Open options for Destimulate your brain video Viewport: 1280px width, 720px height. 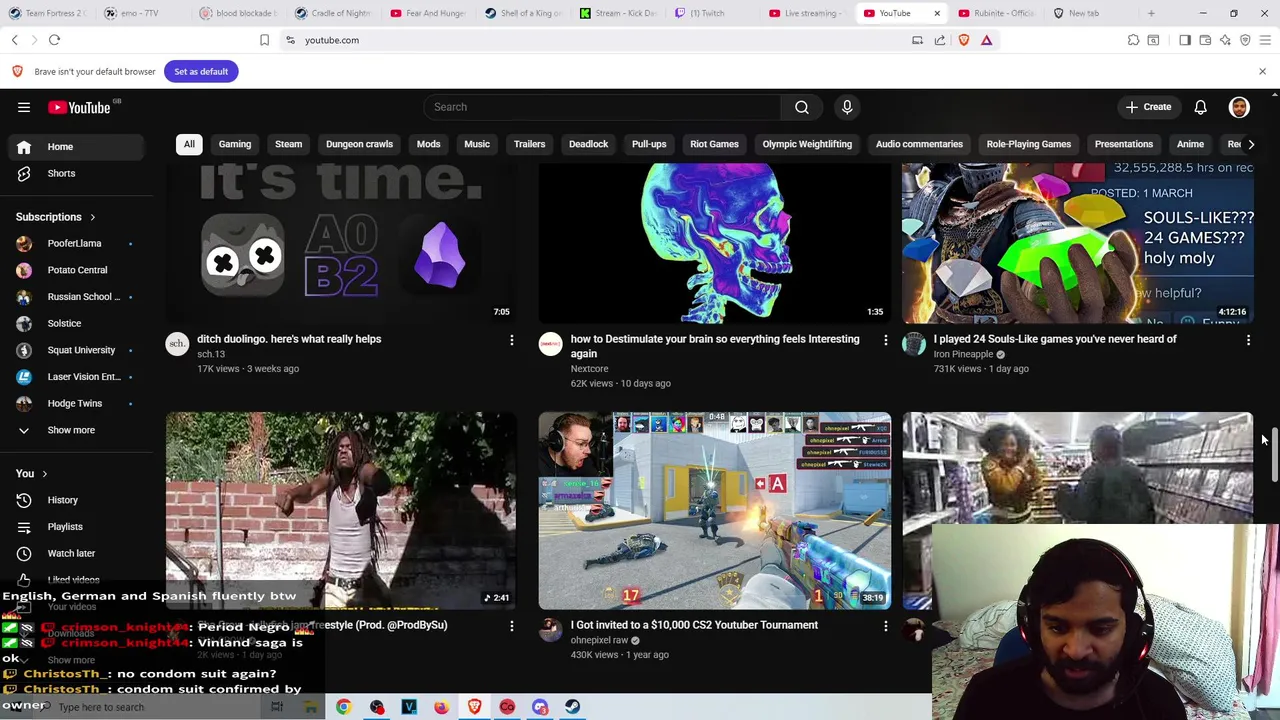(x=885, y=341)
